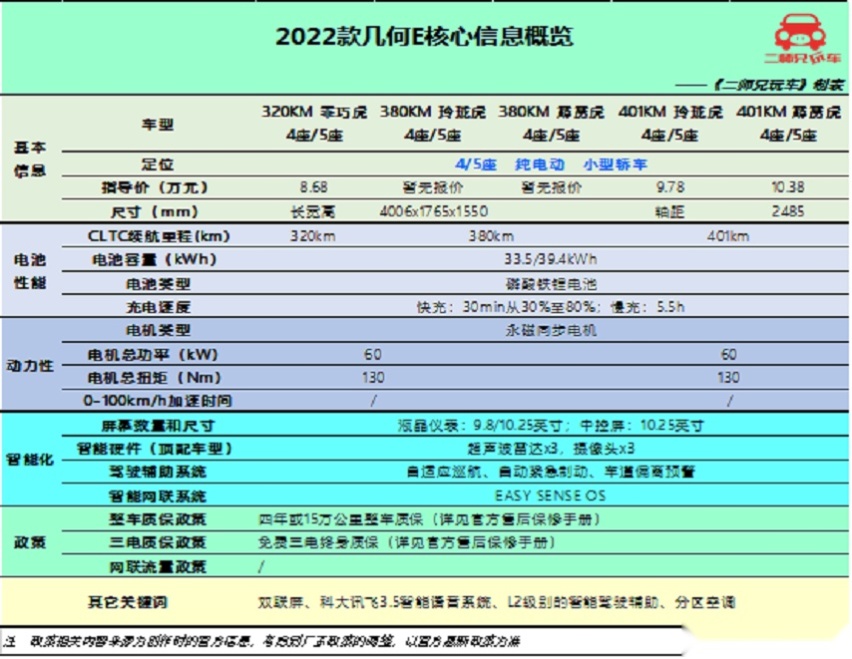The height and width of the screenshot is (659, 852).
Task: Select the "380KM 玲珑虎" column header
Action: 433,112
